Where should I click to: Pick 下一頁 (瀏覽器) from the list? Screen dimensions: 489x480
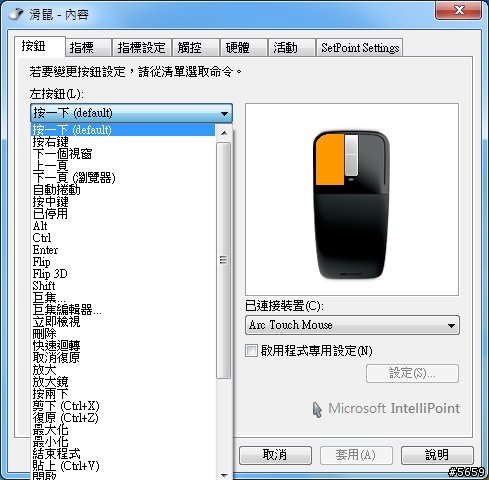(123, 178)
